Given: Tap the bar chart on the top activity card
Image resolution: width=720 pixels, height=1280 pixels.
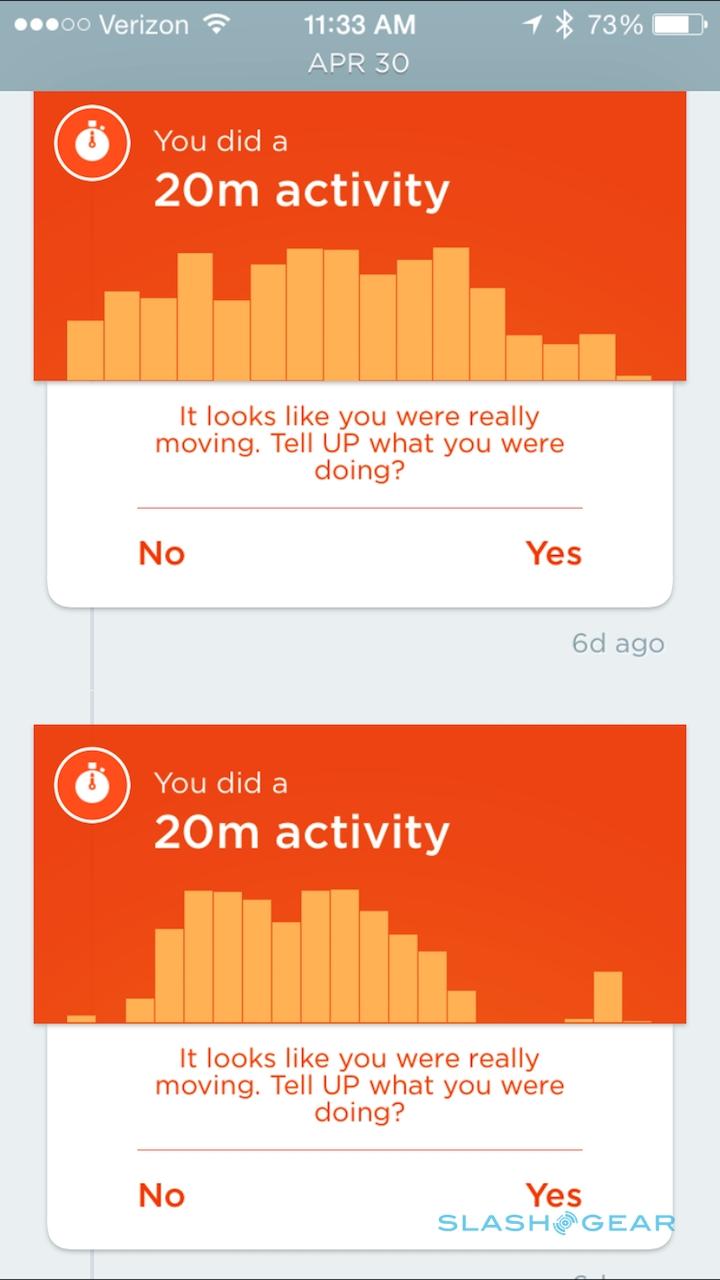Looking at the screenshot, I should [359, 315].
